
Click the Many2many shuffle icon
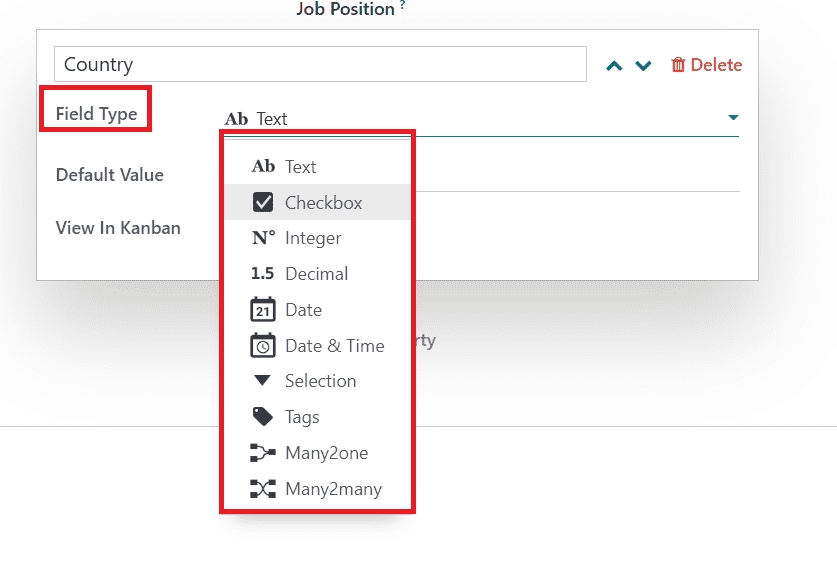point(263,489)
